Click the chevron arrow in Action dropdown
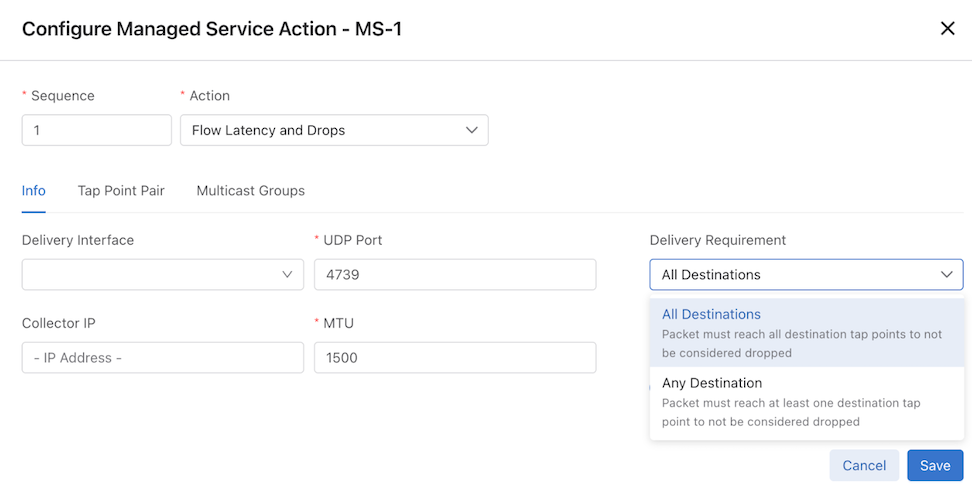Viewport: 972px width, 487px height. [472, 130]
